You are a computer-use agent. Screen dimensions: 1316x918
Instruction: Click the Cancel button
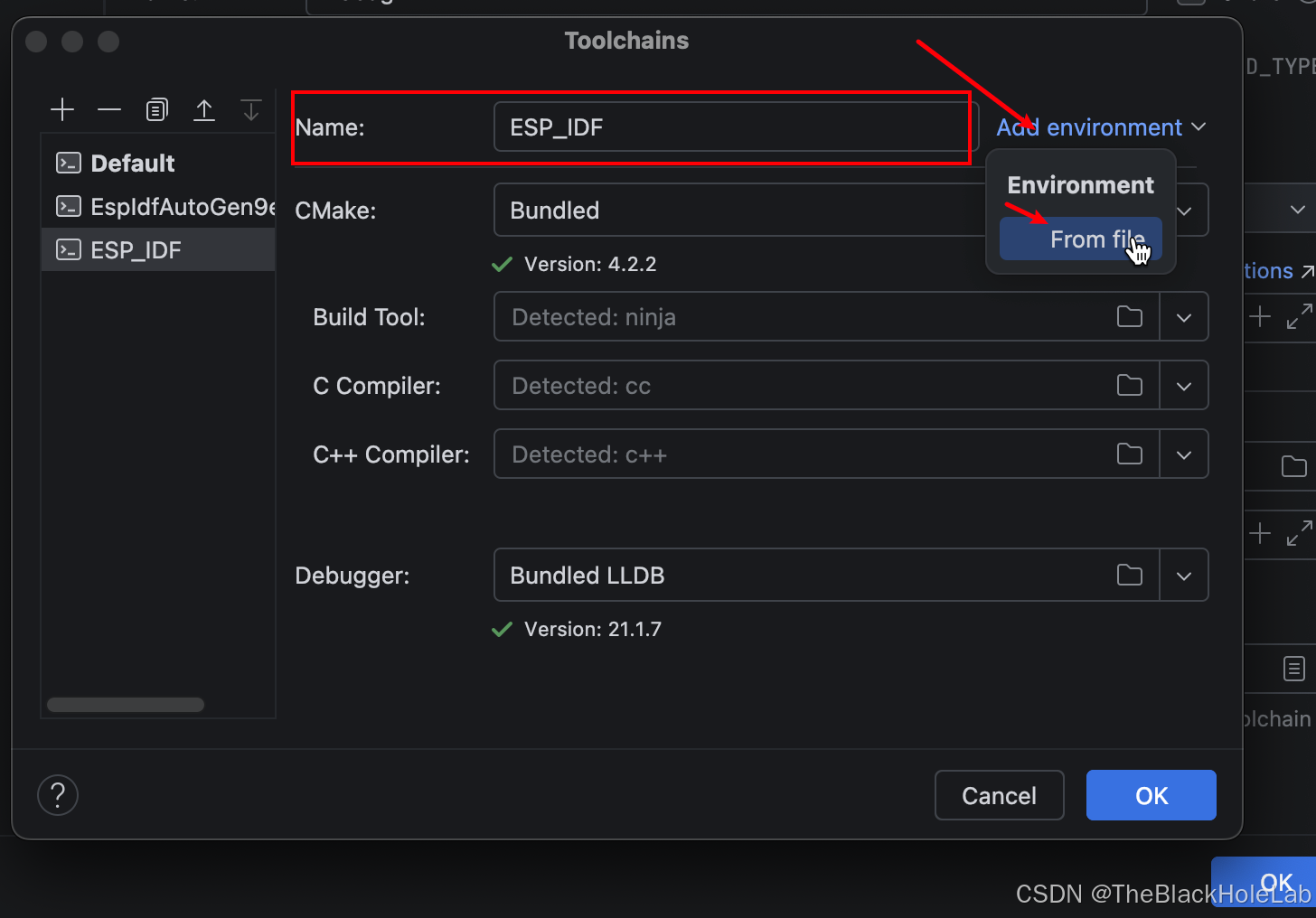(x=999, y=795)
